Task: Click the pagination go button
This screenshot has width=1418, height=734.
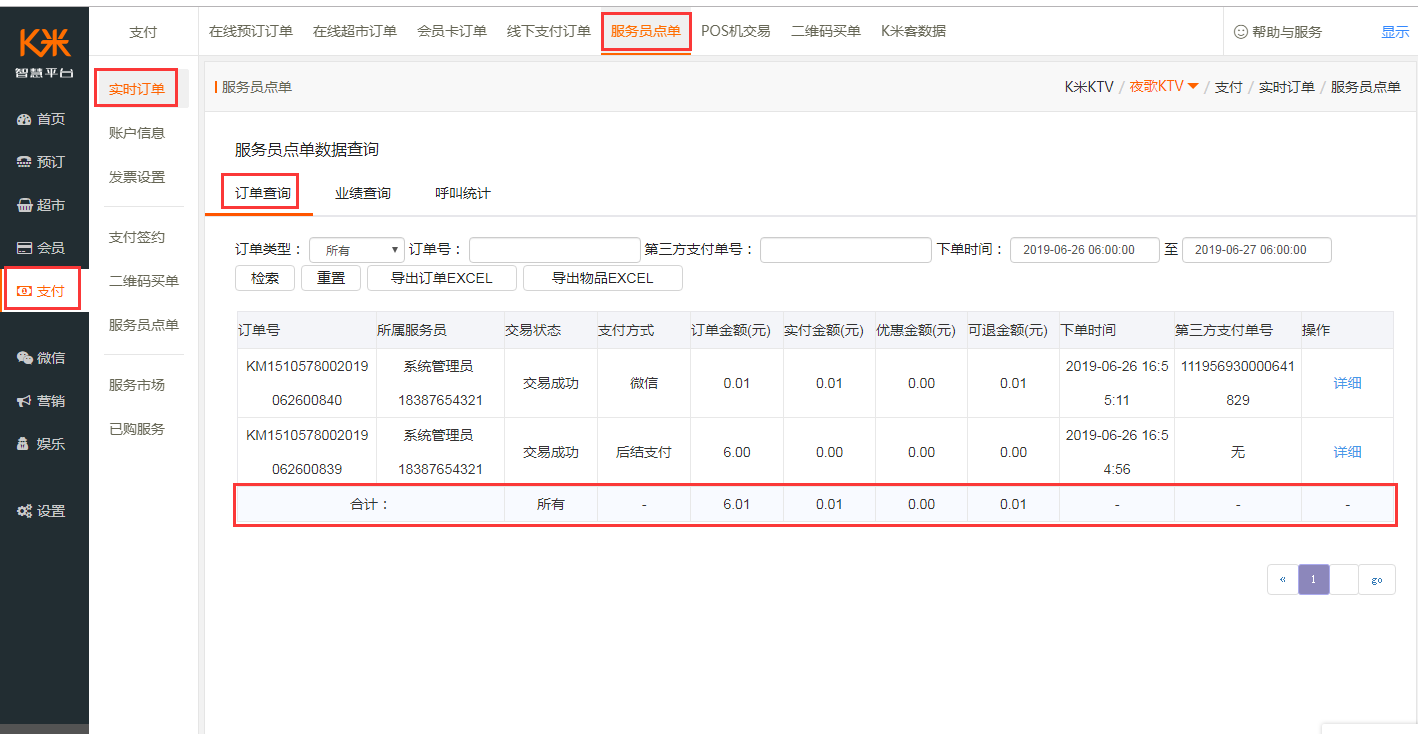Action: (x=1377, y=580)
